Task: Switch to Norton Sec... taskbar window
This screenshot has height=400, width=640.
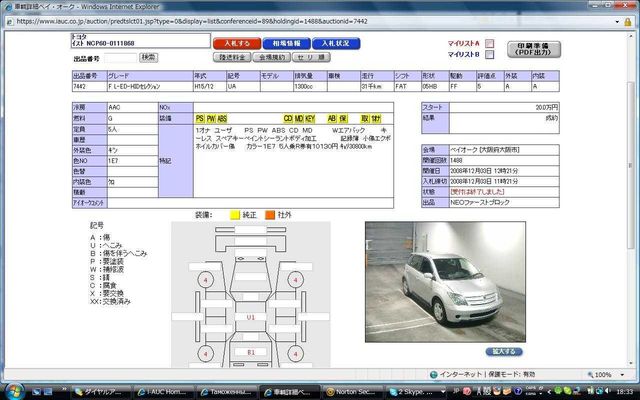Action: (x=353, y=392)
